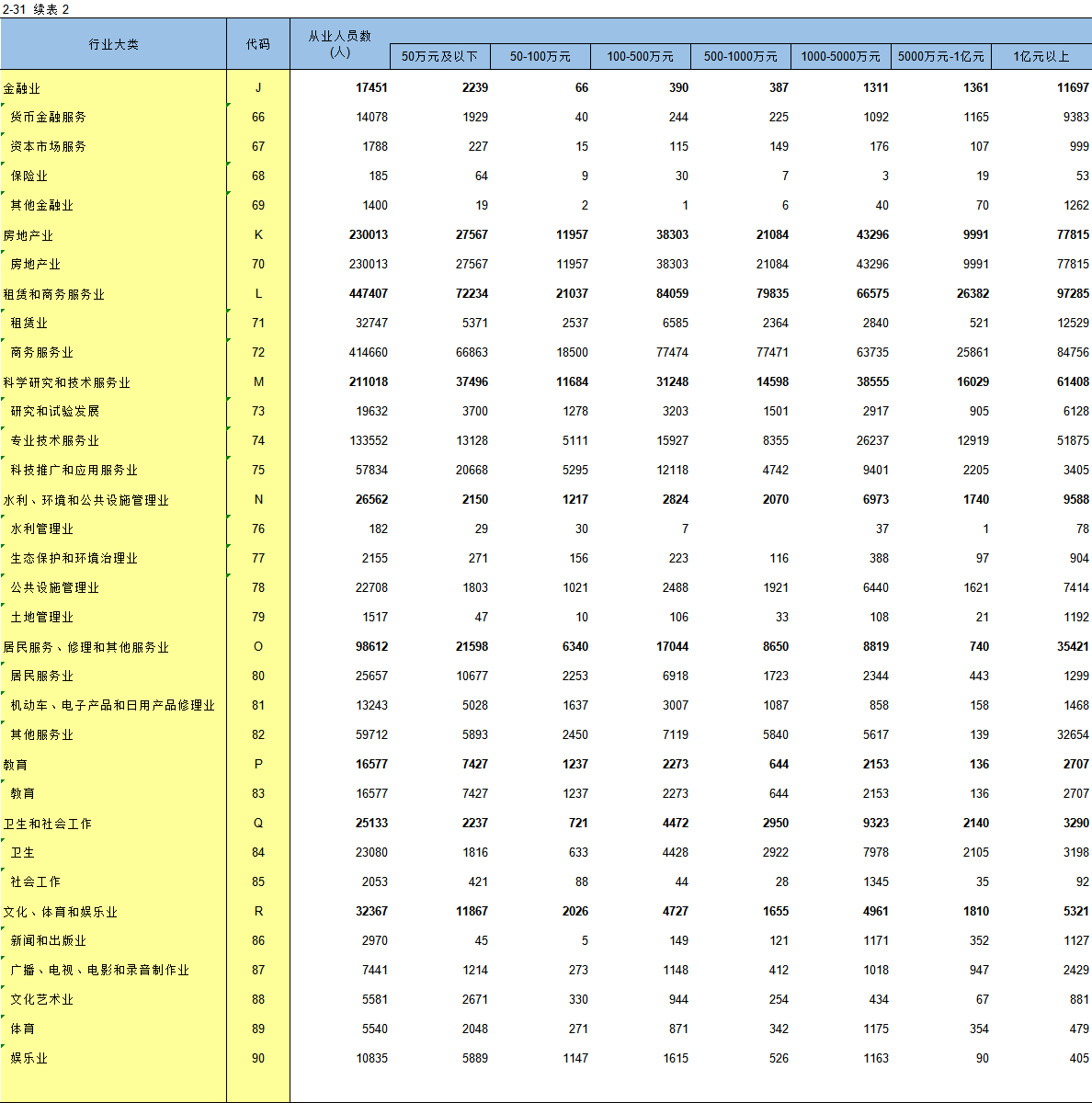Select the value 98612 employment cell
Viewport: 1092px width, 1103px height.
click(371, 647)
